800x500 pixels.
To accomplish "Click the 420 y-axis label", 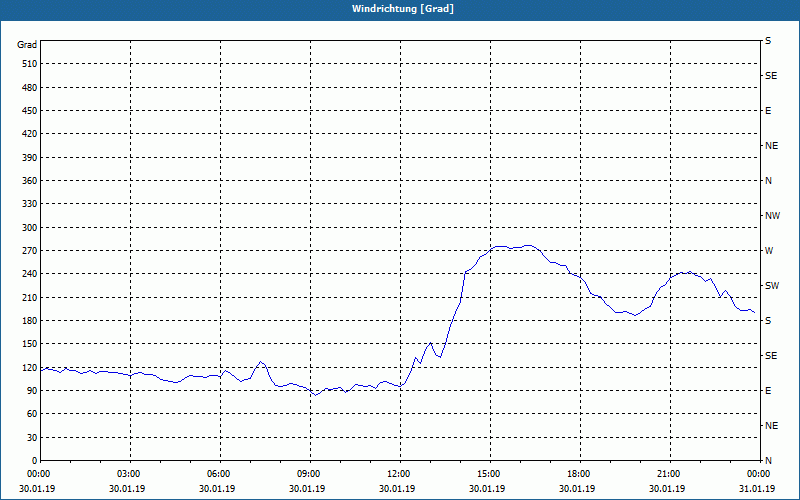I will pyautogui.click(x=30, y=134).
